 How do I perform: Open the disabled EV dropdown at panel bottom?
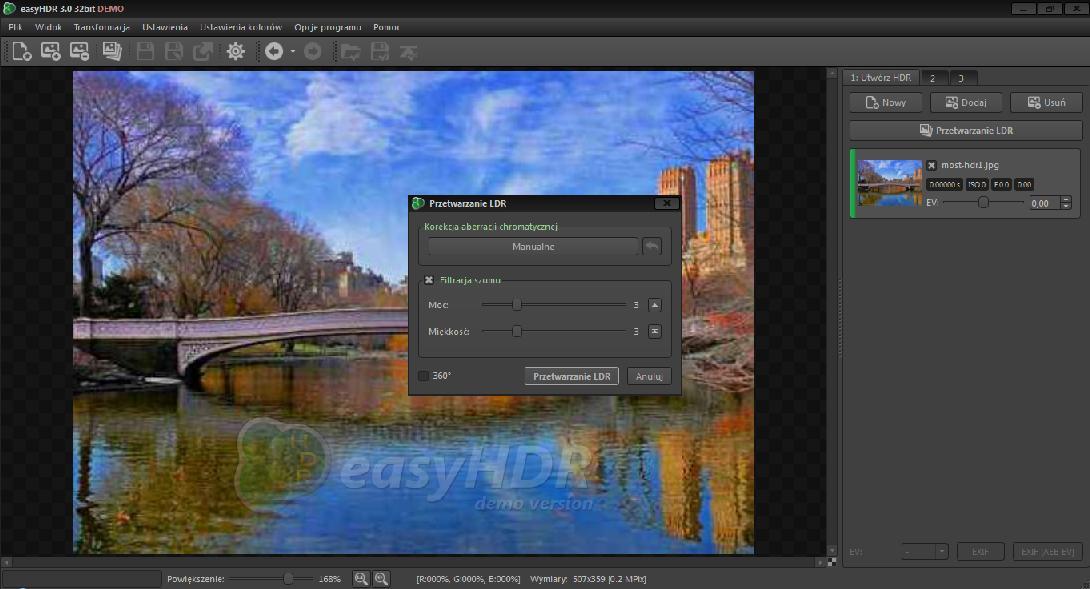point(925,551)
